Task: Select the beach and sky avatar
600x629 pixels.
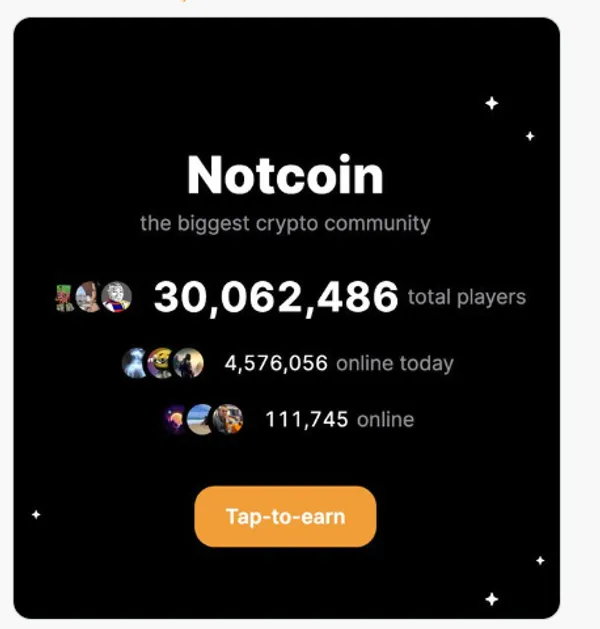Action: (201, 419)
